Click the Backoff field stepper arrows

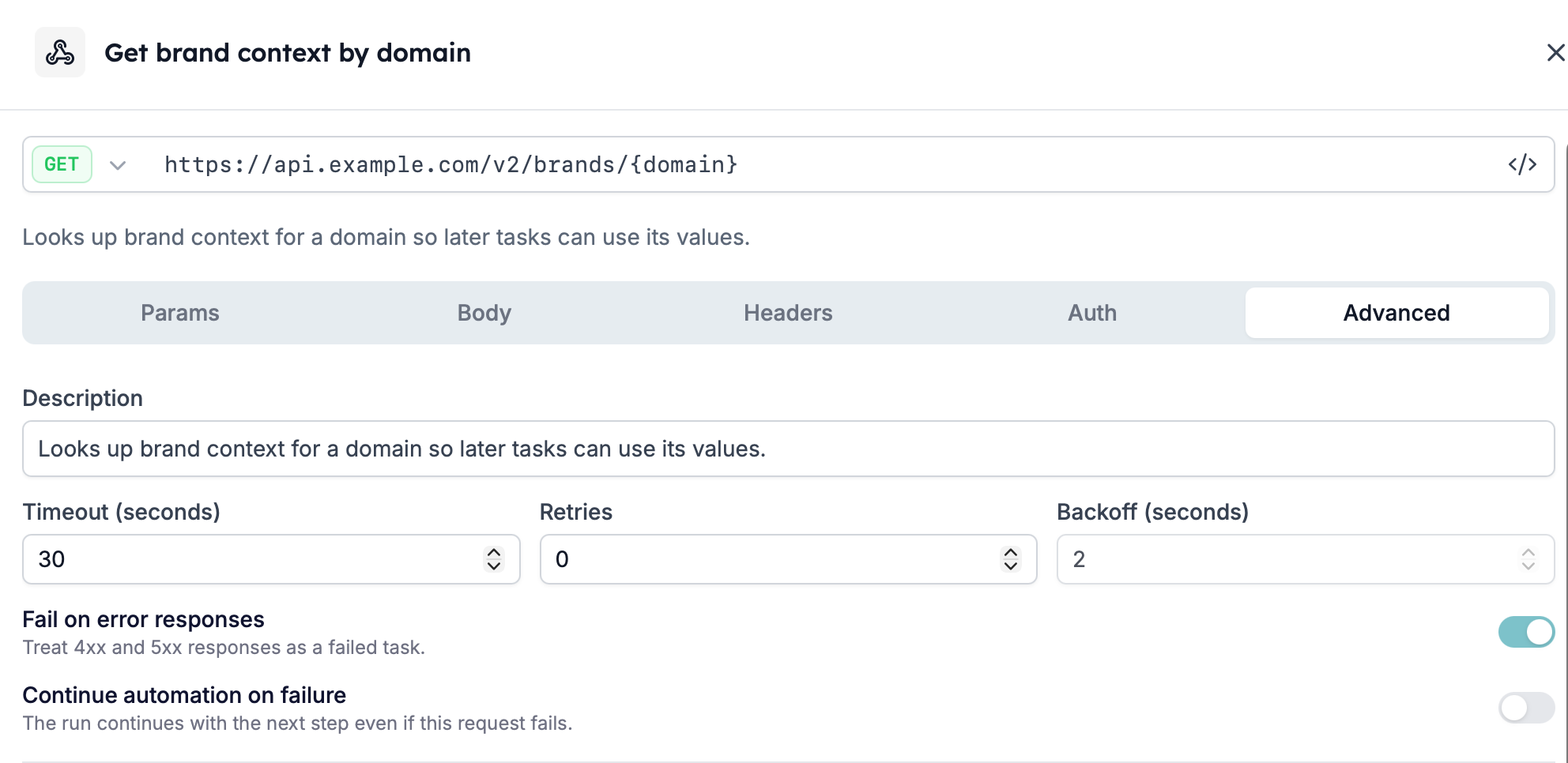(1528, 559)
